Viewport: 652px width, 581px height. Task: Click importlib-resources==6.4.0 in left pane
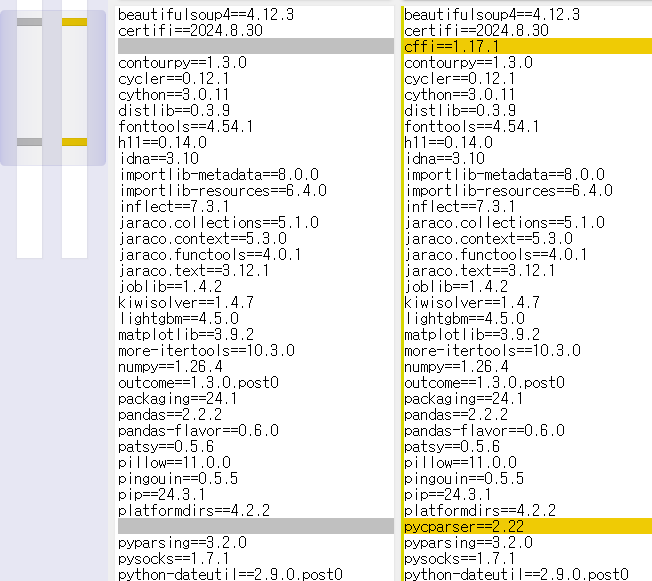(223, 190)
